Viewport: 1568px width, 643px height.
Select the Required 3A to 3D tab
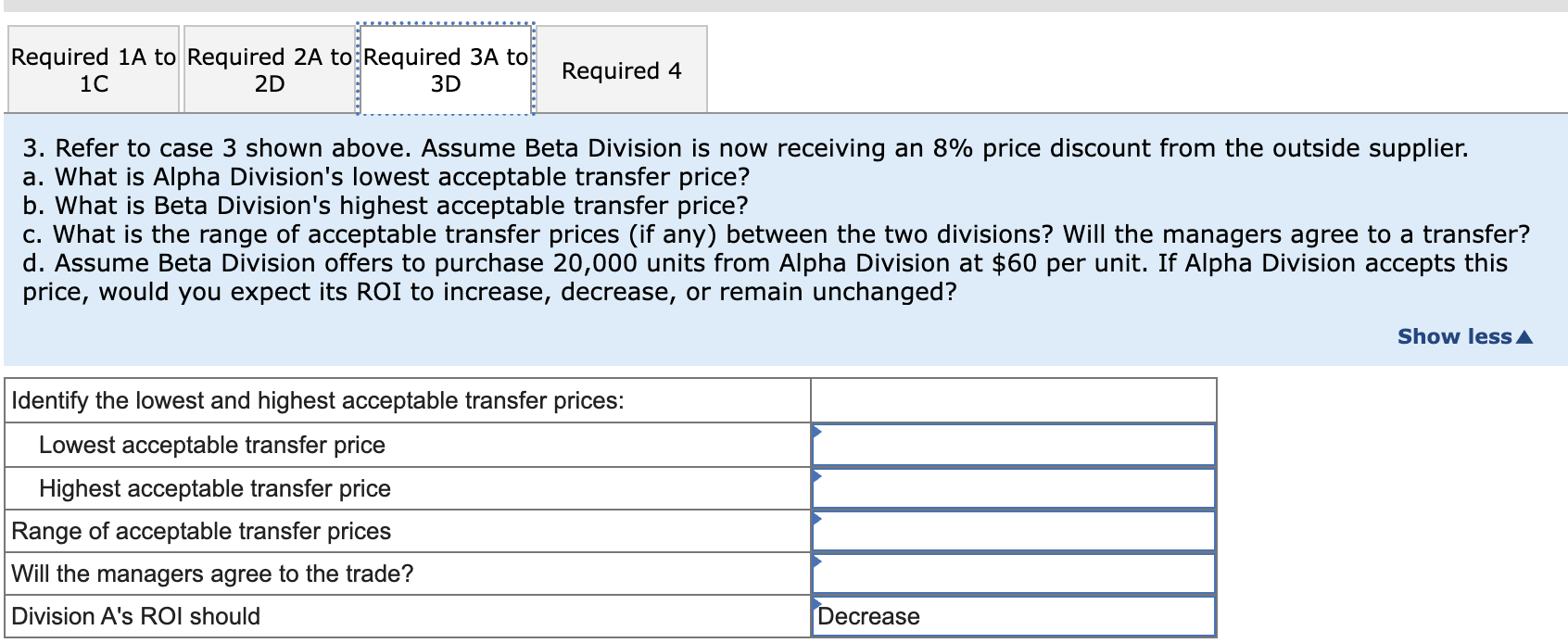coord(445,69)
